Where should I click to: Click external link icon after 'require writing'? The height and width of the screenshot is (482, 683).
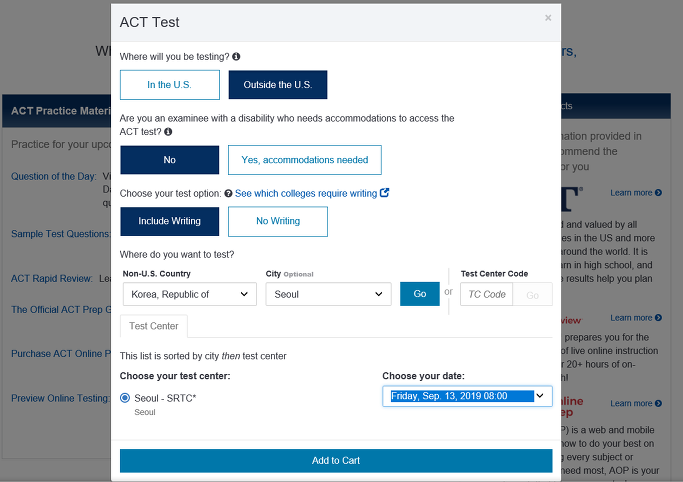(384, 192)
